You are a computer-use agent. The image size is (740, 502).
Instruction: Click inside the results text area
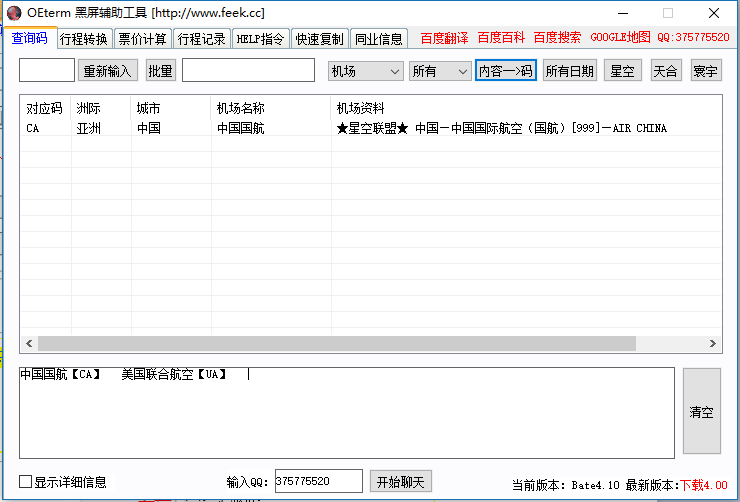point(347,413)
